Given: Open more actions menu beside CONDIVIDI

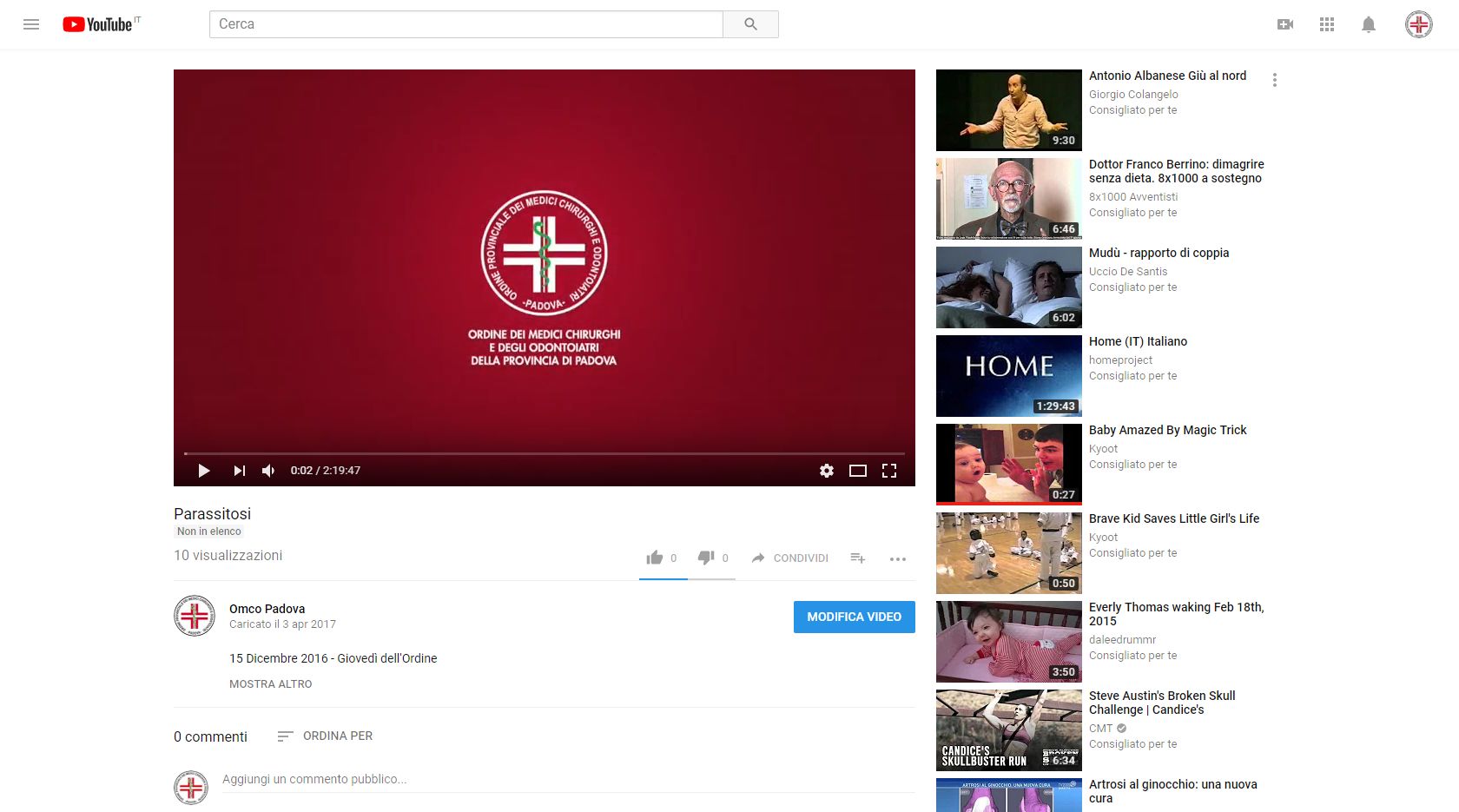Looking at the screenshot, I should click(898, 558).
